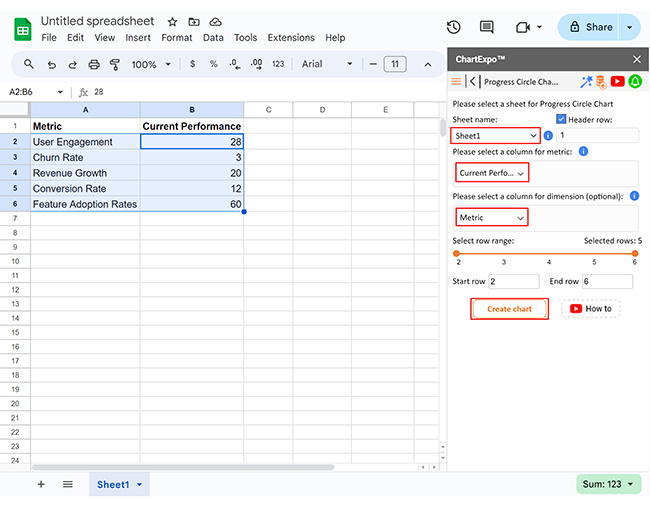Star the Untitled spreadsheet
The width and height of the screenshot is (650, 507).
pos(172,22)
